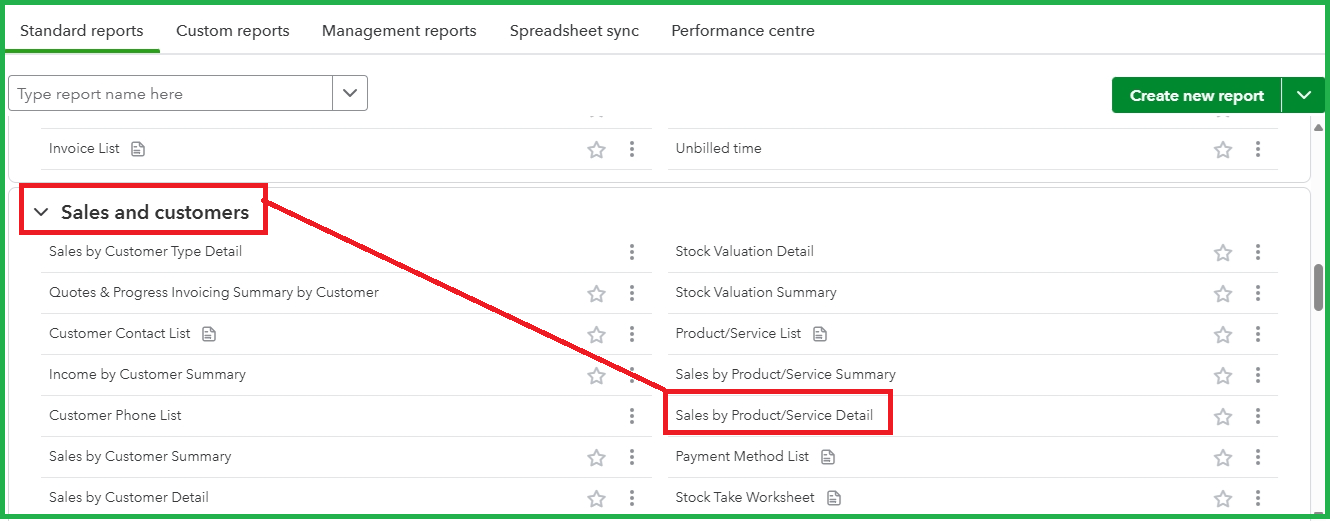Open Sales by Product/Service Detail report
The width and height of the screenshot is (1330, 521).
pos(774,415)
